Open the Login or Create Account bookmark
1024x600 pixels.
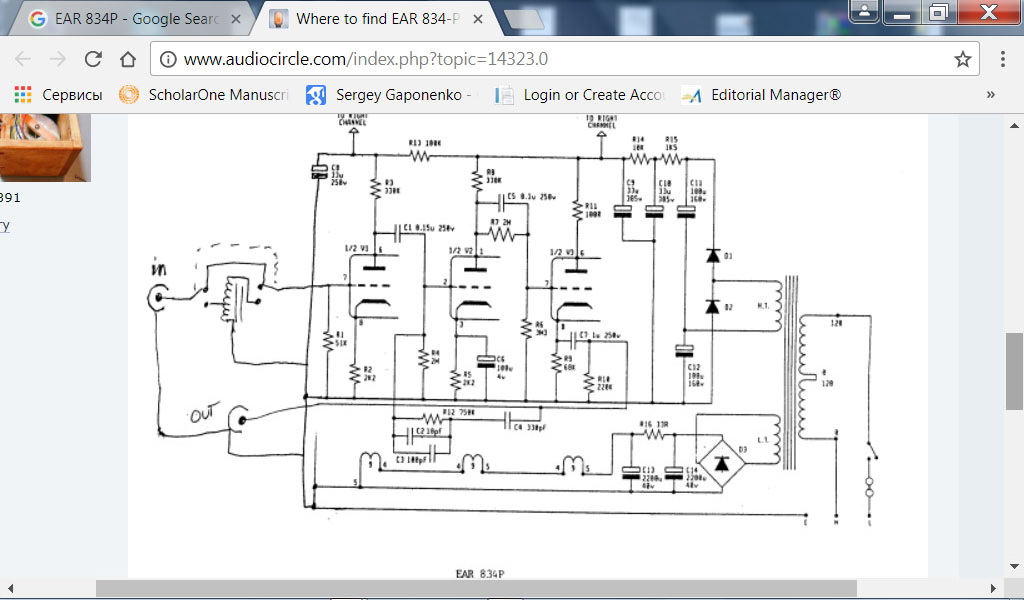point(580,95)
